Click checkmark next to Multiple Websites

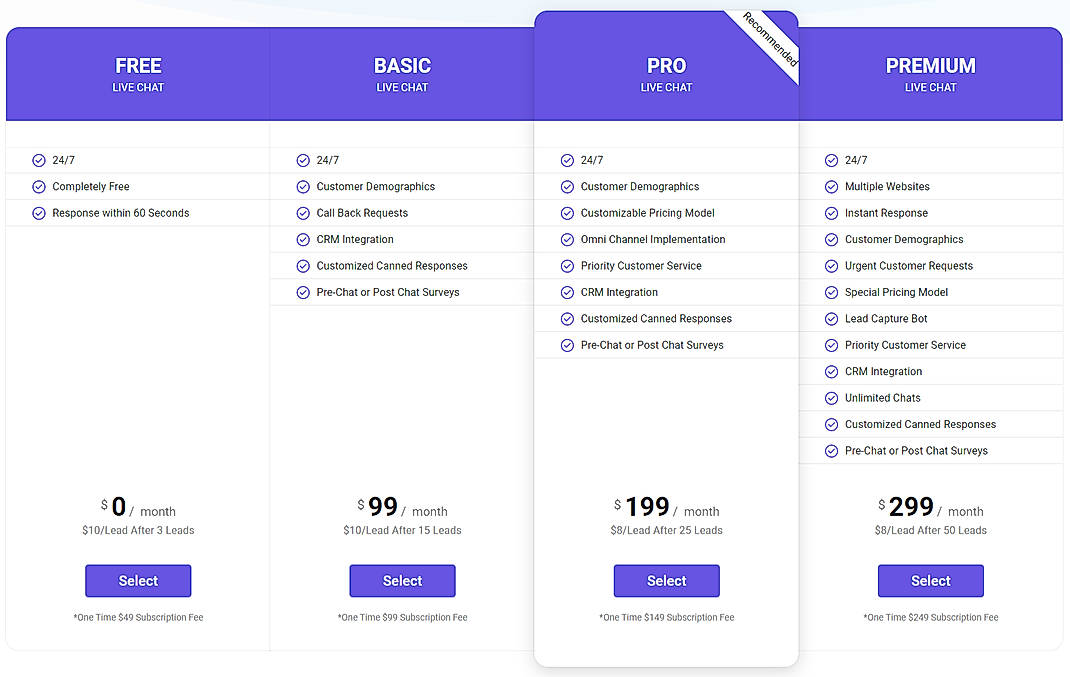click(x=831, y=187)
